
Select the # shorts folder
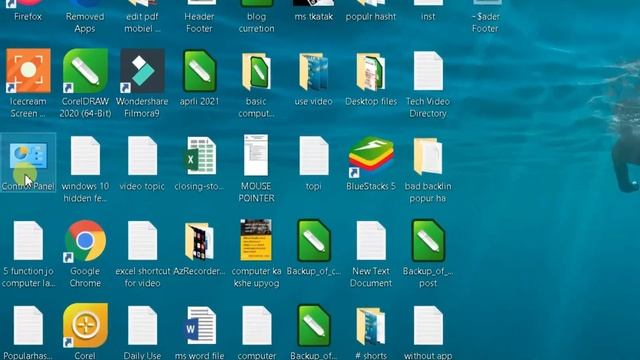click(371, 327)
